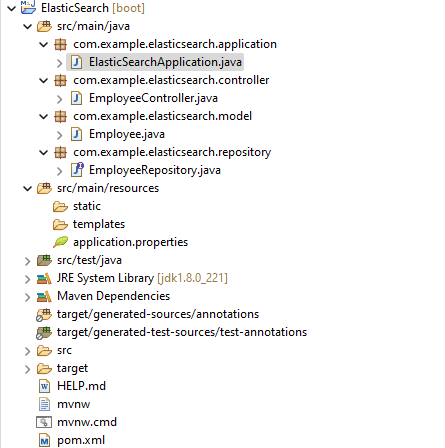Image resolution: width=445 pixels, height=448 pixels.
Task: Click the application.properties leaf icon
Action: [x=60, y=242]
